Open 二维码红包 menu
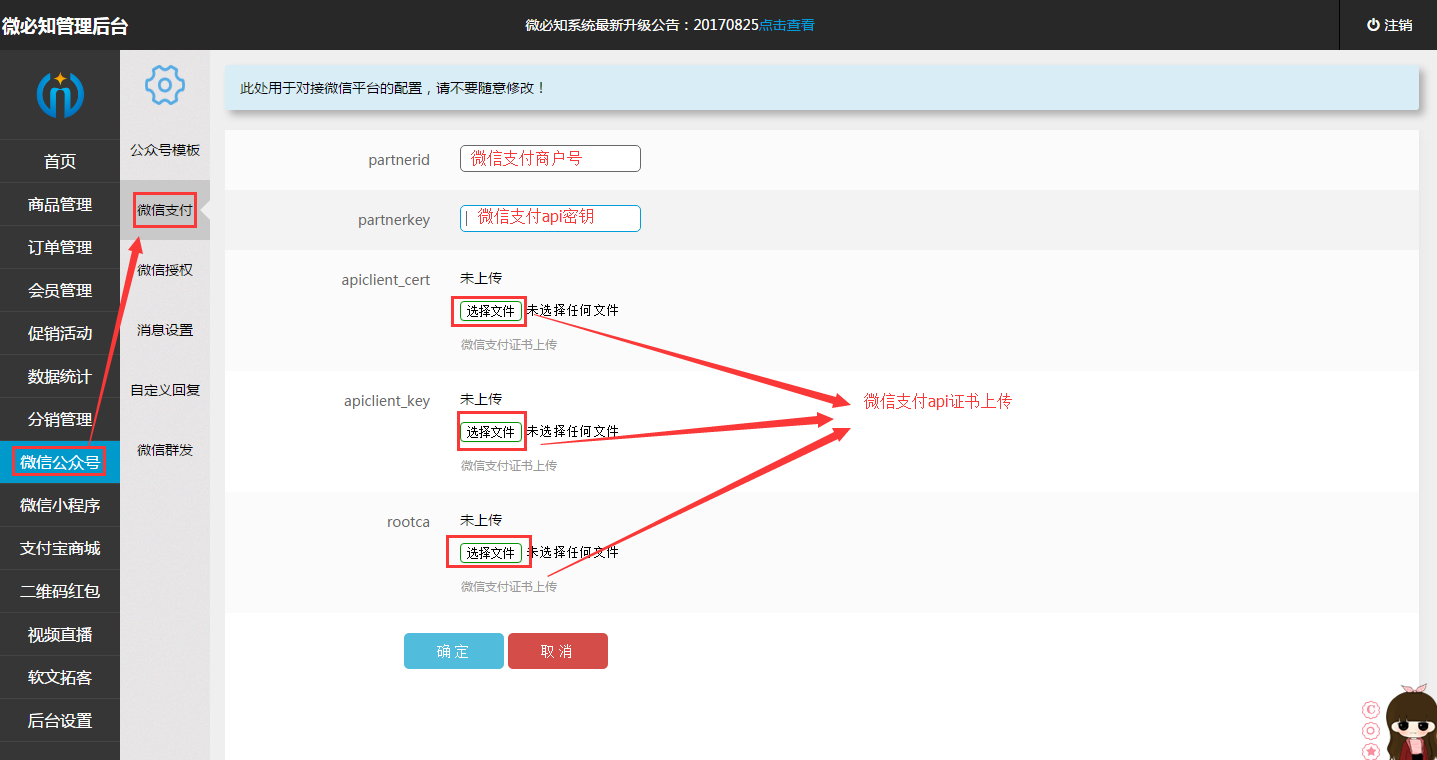This screenshot has width=1437, height=760. (60, 591)
